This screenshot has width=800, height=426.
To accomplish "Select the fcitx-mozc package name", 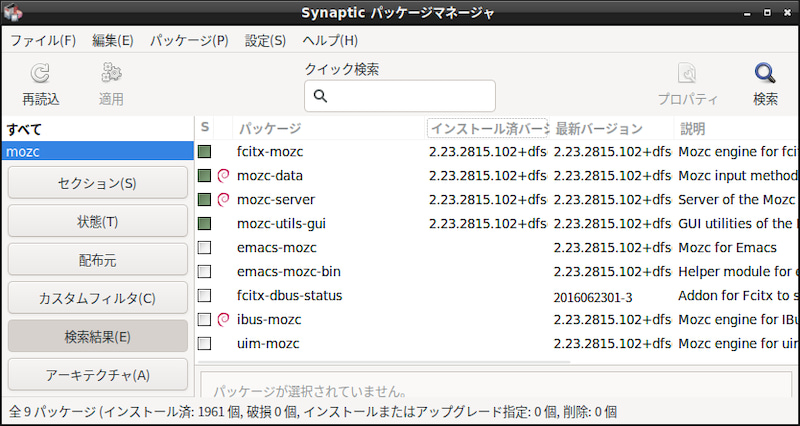I will (270, 152).
